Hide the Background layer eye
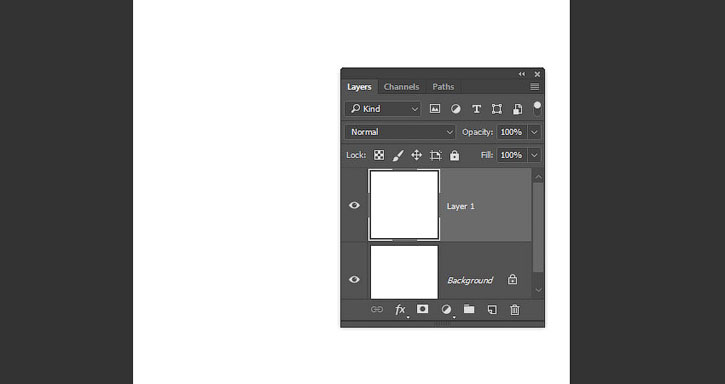This screenshot has width=725, height=384. tap(354, 279)
